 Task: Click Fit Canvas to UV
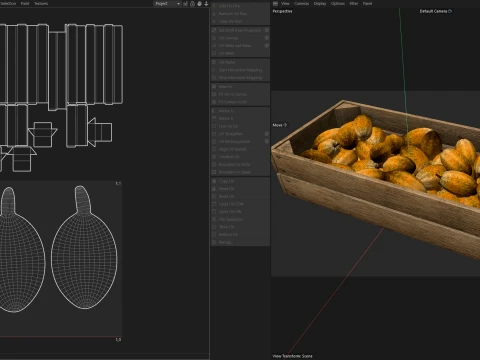pos(240,102)
